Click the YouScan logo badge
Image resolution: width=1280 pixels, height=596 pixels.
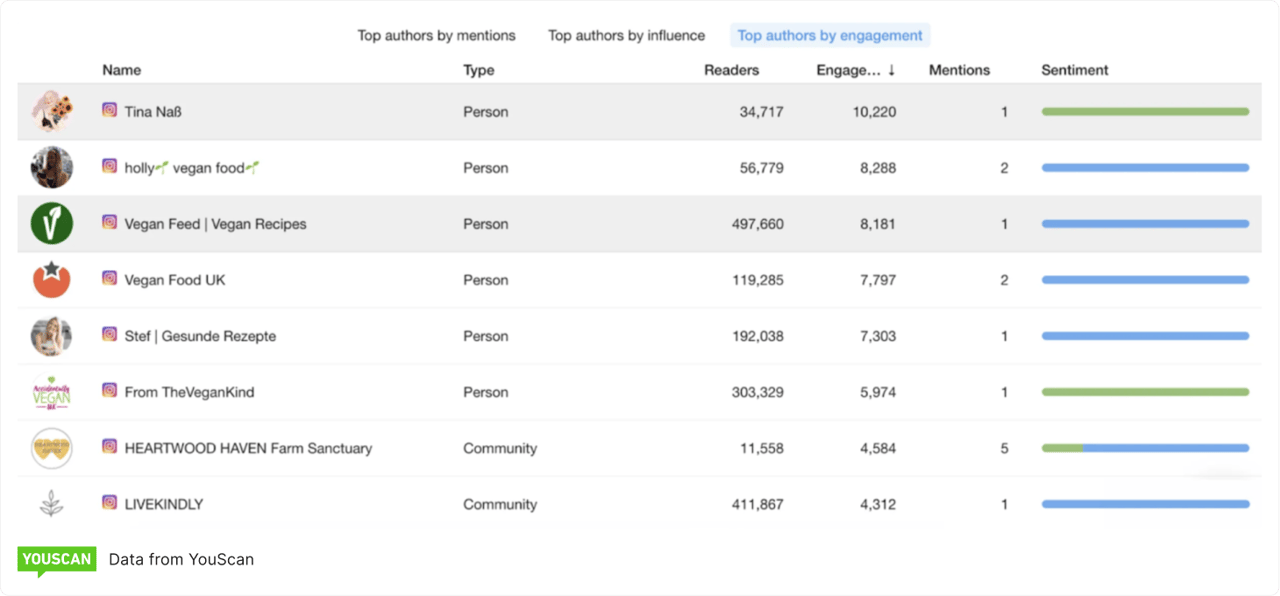56,561
